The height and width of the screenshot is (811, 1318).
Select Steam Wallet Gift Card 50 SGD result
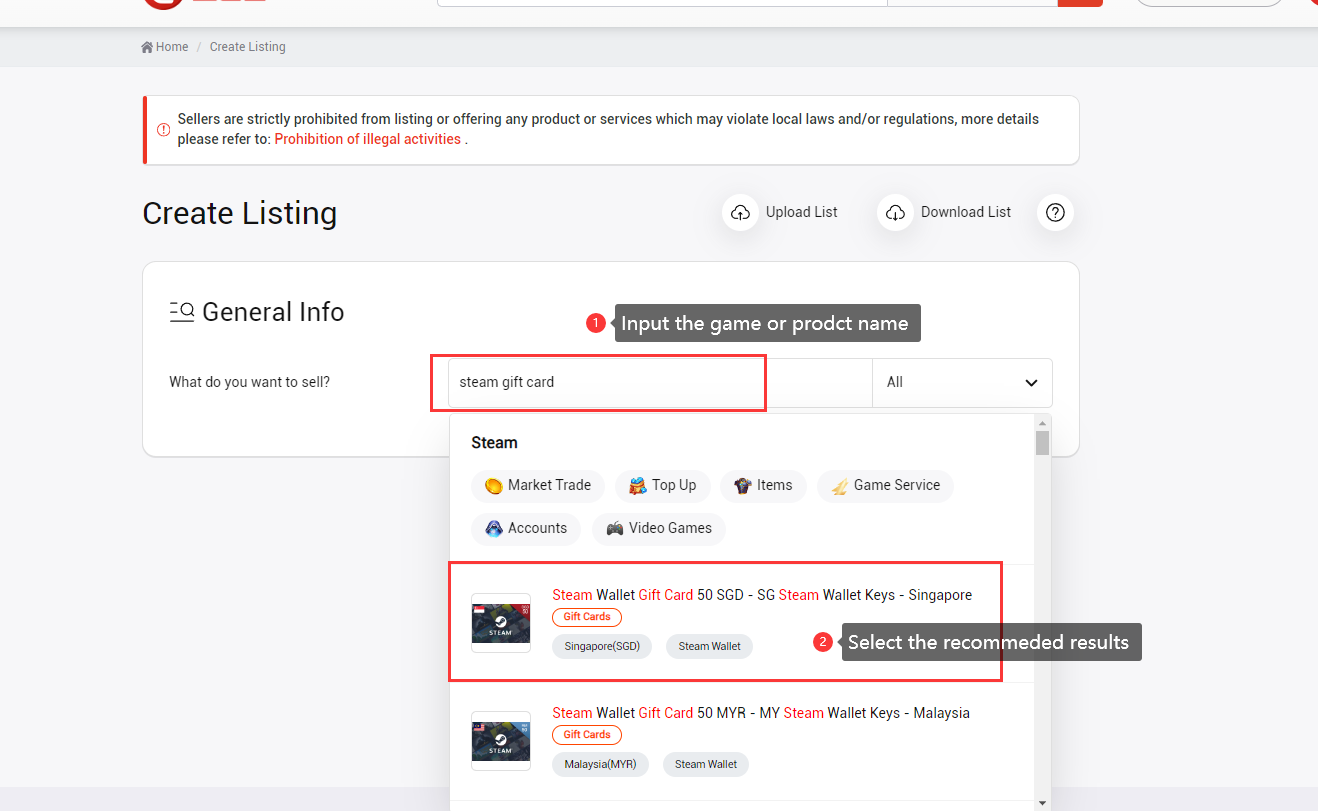[x=761, y=595]
